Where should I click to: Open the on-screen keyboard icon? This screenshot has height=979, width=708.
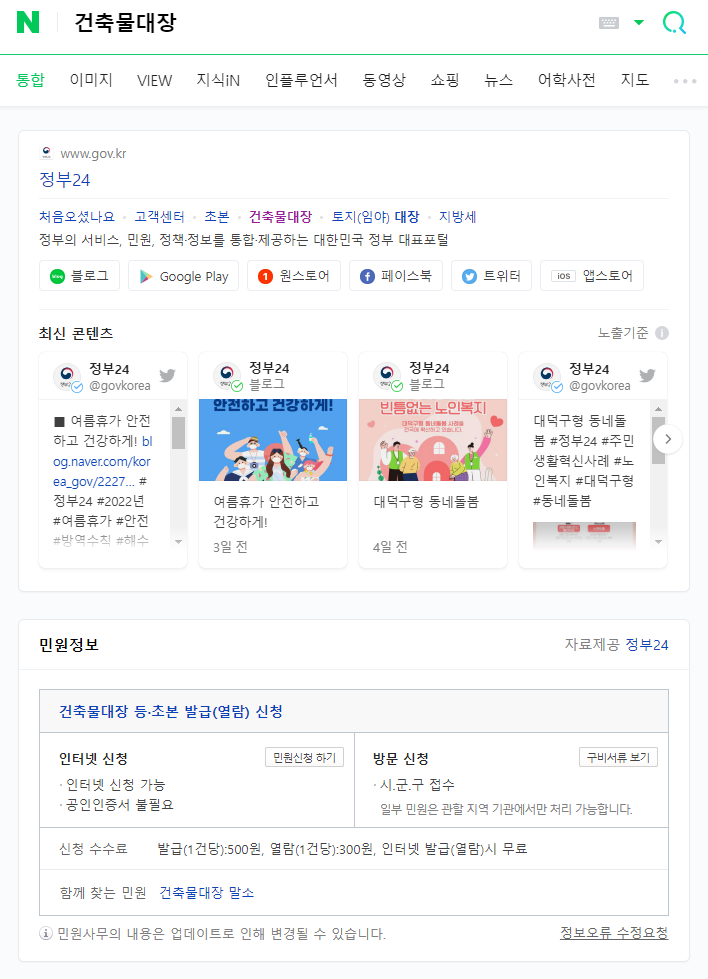(609, 23)
